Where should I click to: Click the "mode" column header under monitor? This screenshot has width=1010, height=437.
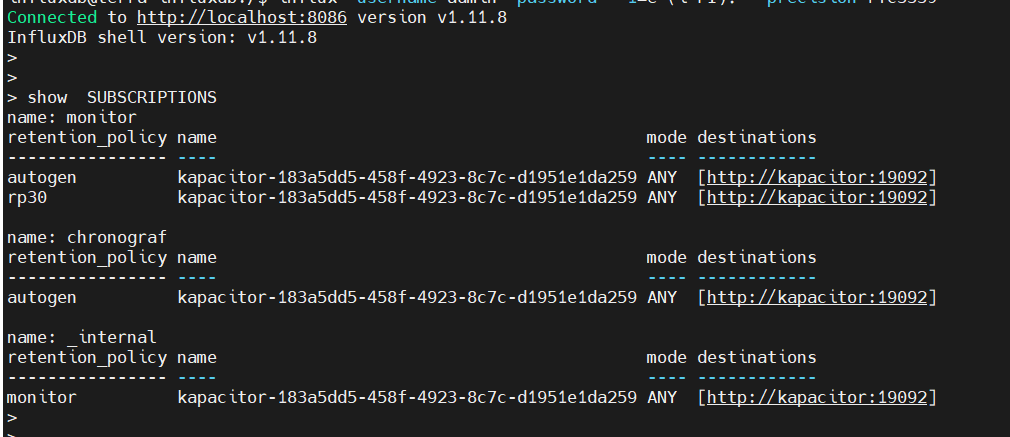[x=666, y=138]
